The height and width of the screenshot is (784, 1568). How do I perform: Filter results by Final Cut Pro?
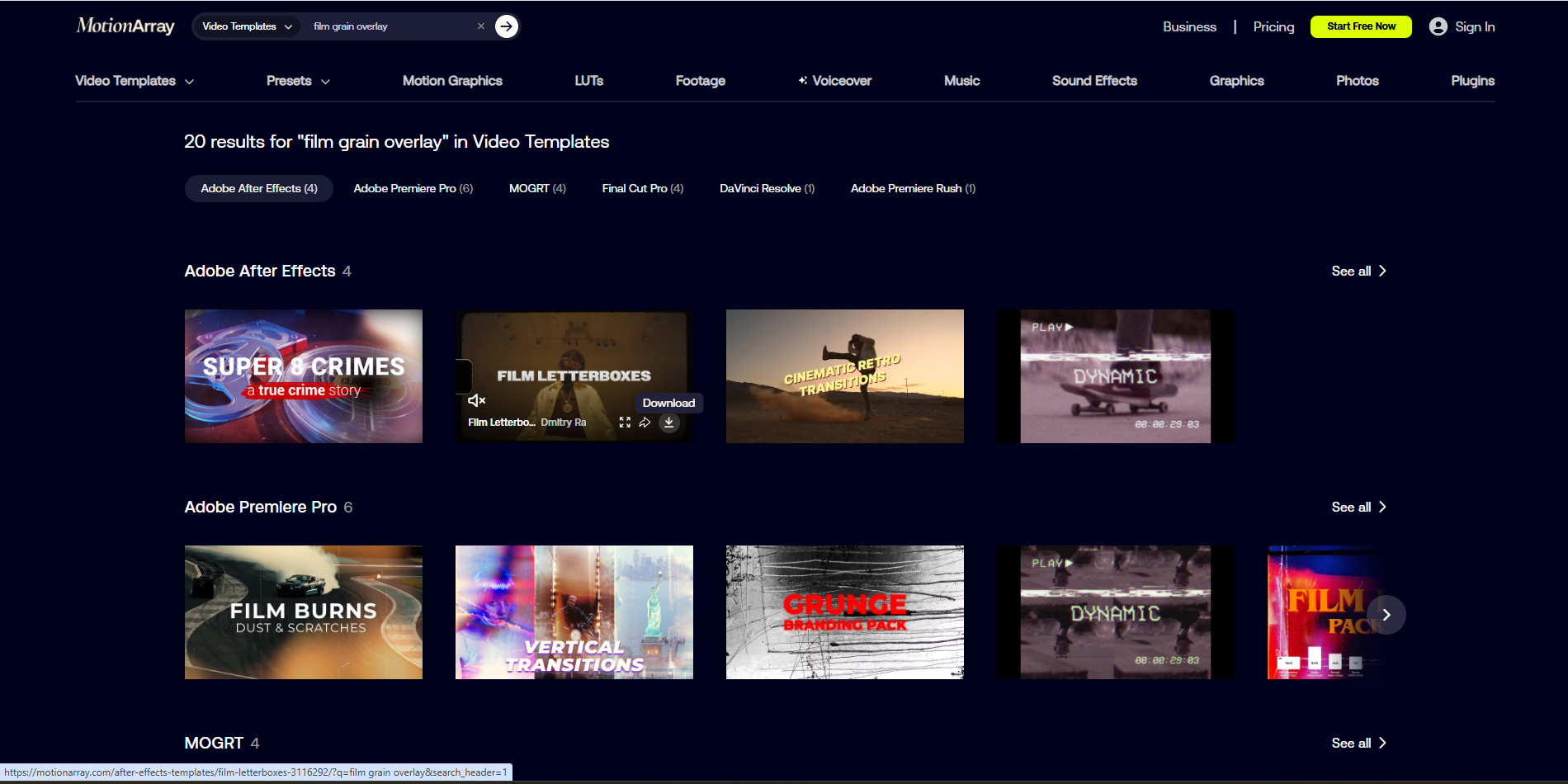642,188
